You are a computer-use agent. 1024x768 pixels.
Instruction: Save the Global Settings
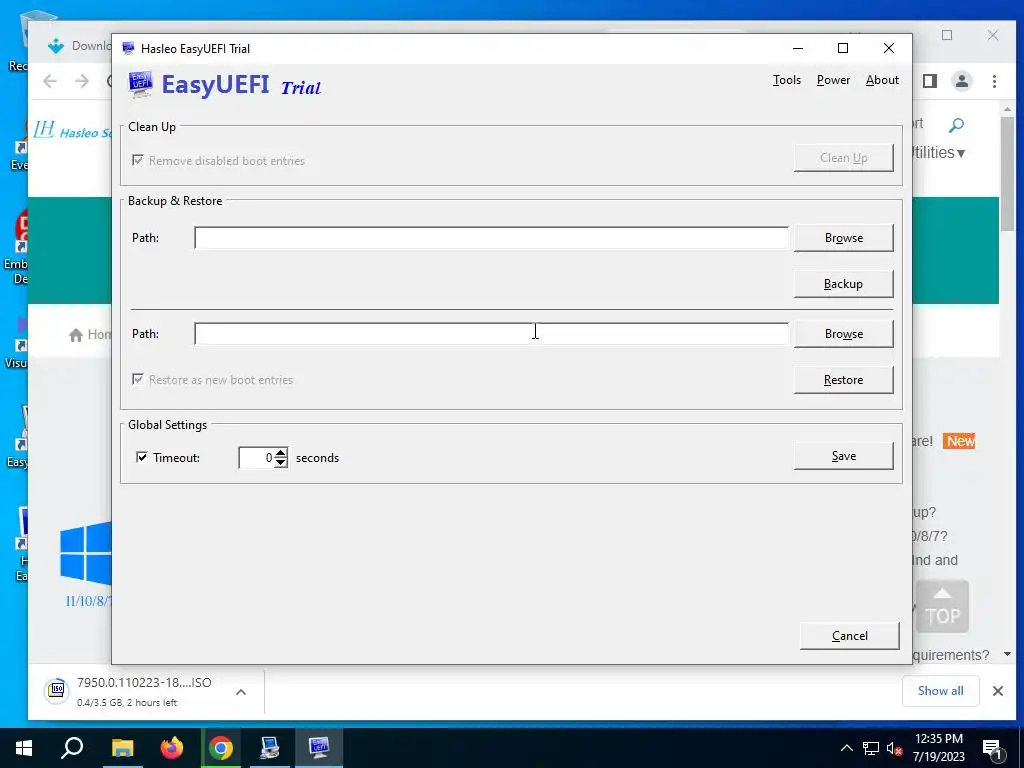click(843, 456)
